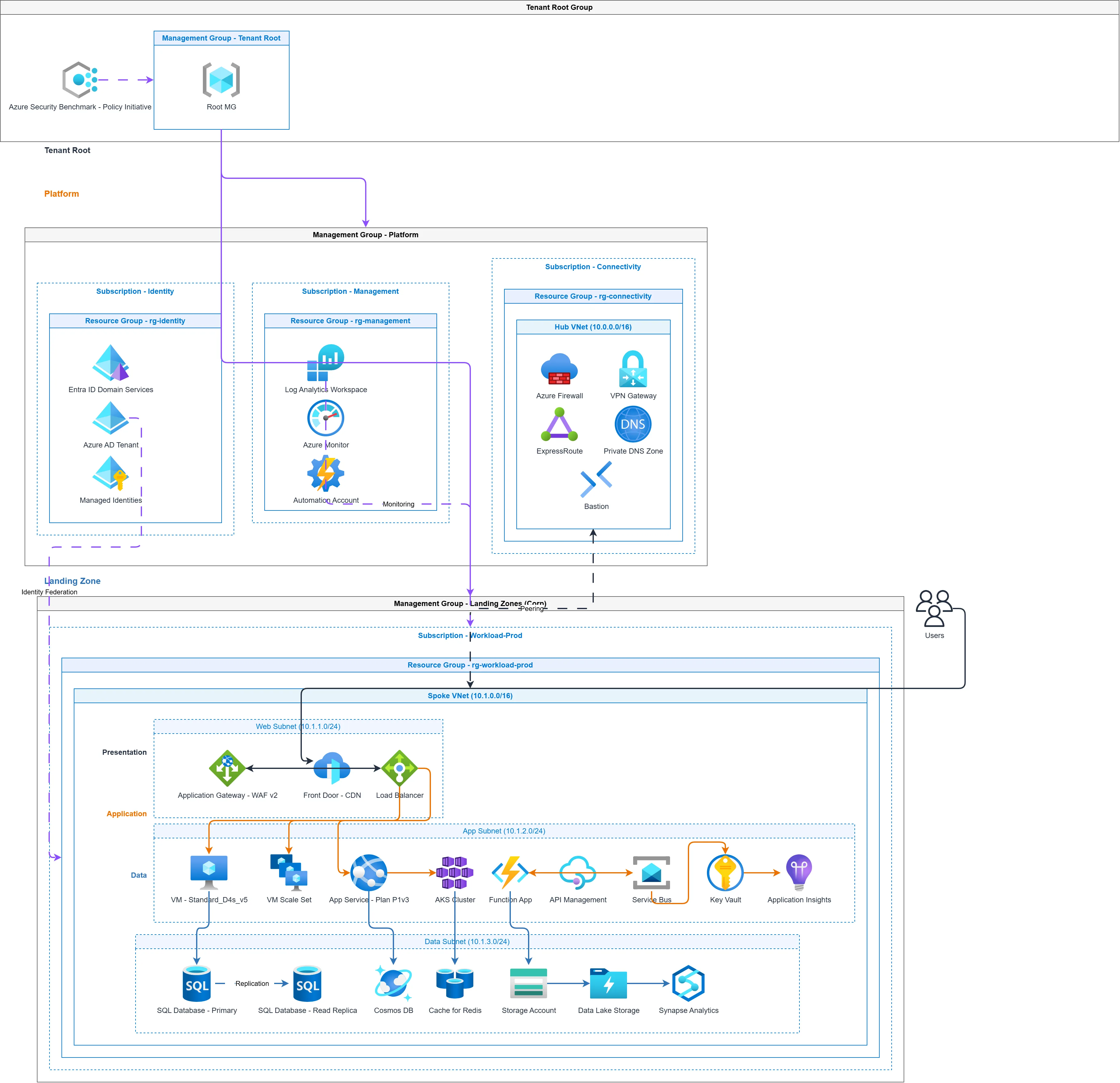Select the Cosmos DB icon
This screenshot has width=1120, height=1083.
[393, 983]
